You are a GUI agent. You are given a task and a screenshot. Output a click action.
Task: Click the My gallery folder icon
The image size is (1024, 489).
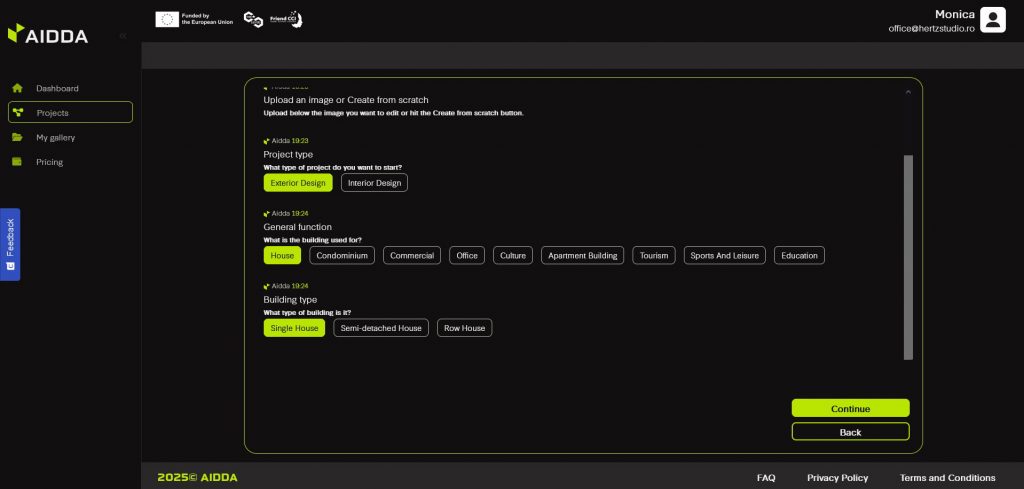coord(17,137)
